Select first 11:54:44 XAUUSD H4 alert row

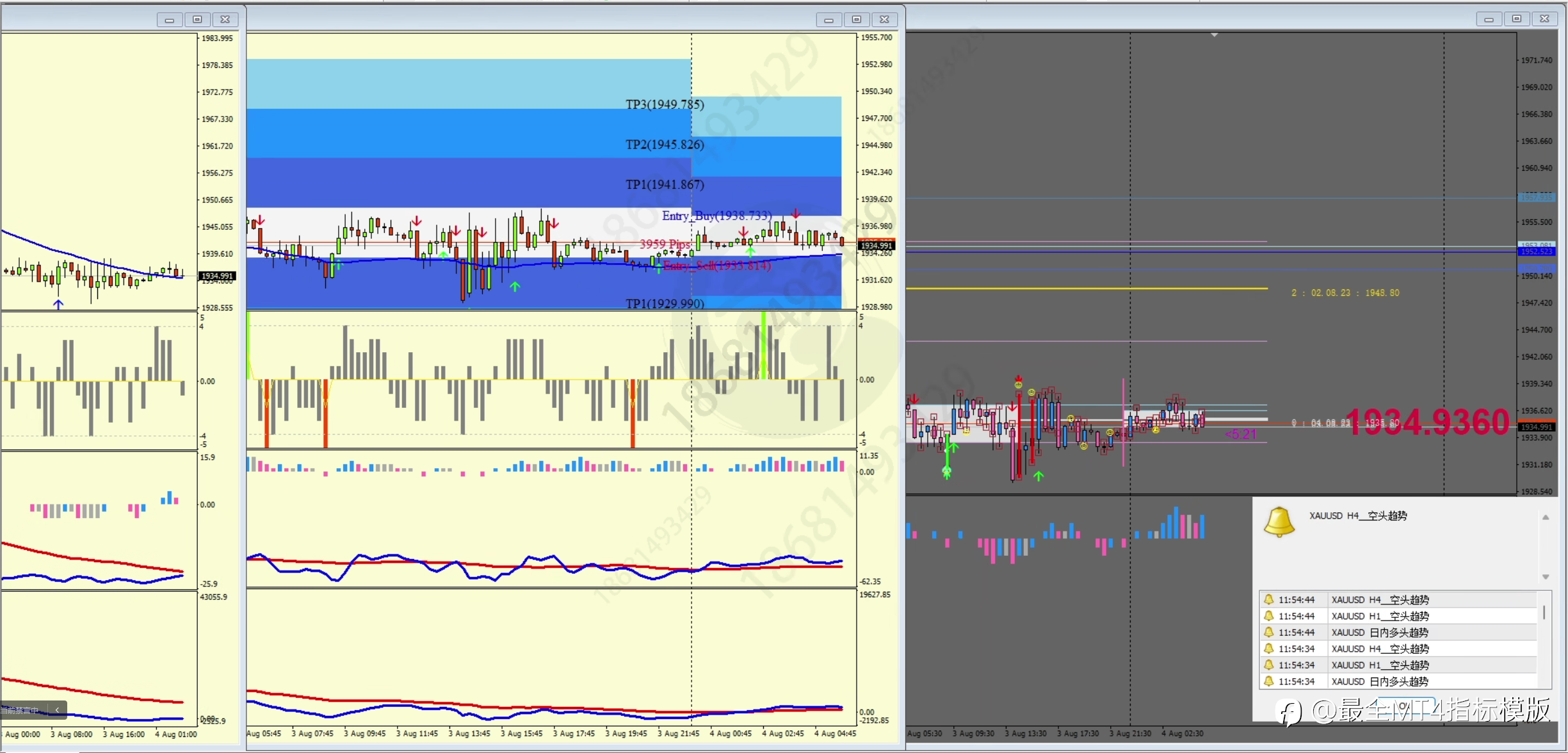click(1378, 600)
